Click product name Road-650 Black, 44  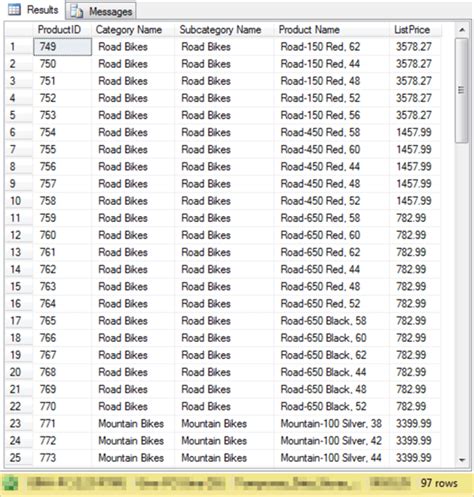click(x=323, y=372)
